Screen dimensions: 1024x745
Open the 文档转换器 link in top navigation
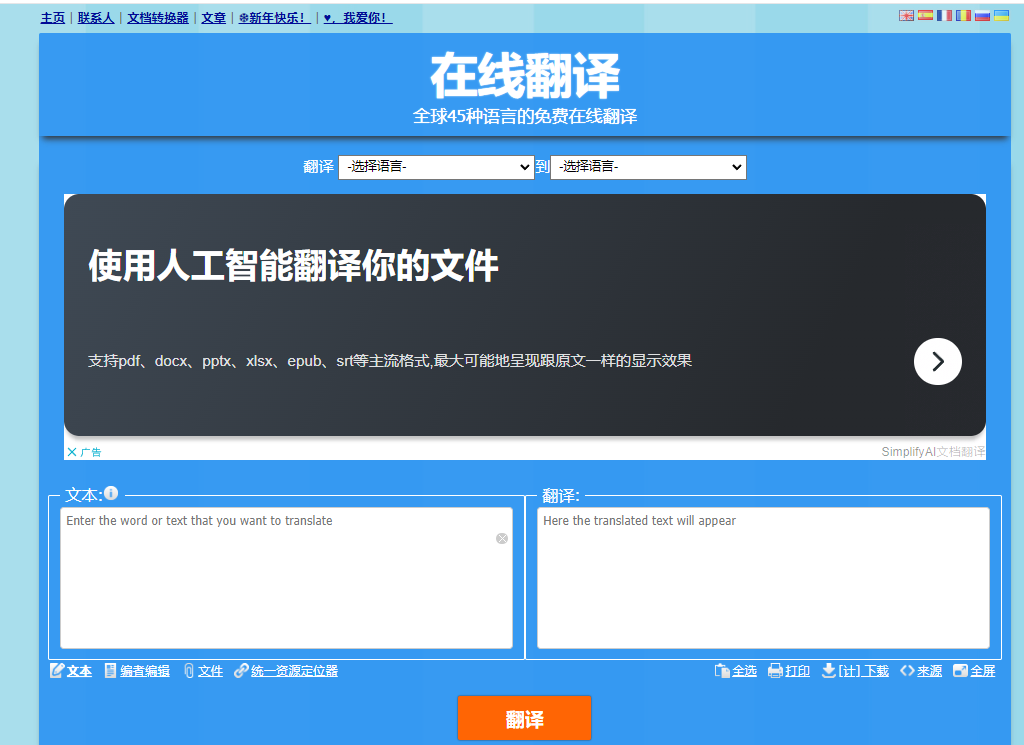(x=158, y=18)
